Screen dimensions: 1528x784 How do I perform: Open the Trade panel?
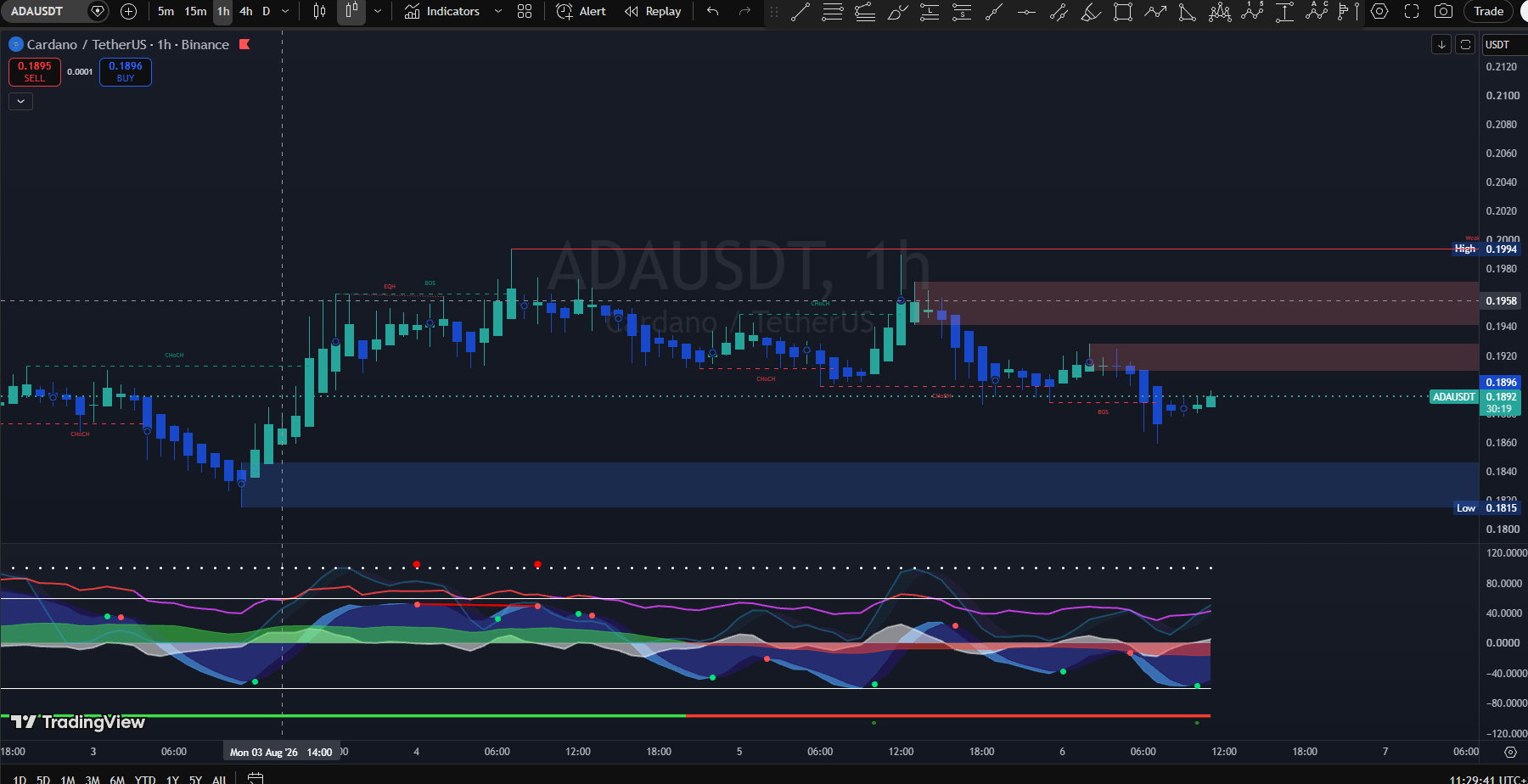click(1489, 11)
